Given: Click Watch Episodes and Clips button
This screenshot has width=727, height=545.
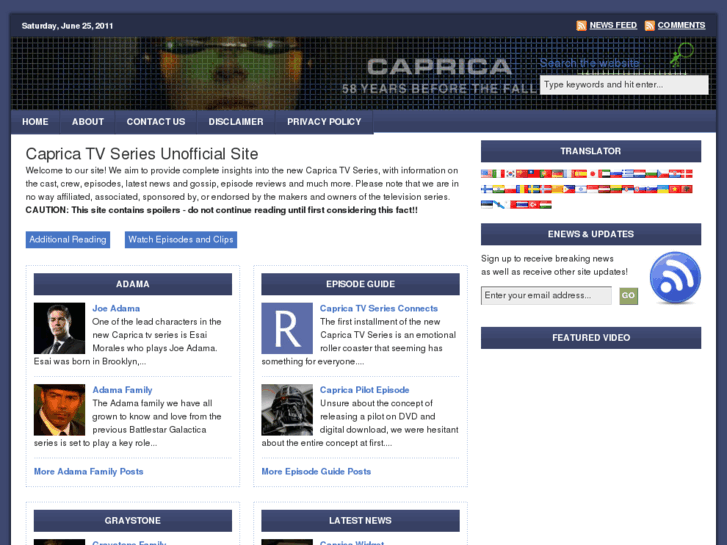Looking at the screenshot, I should click(x=181, y=240).
